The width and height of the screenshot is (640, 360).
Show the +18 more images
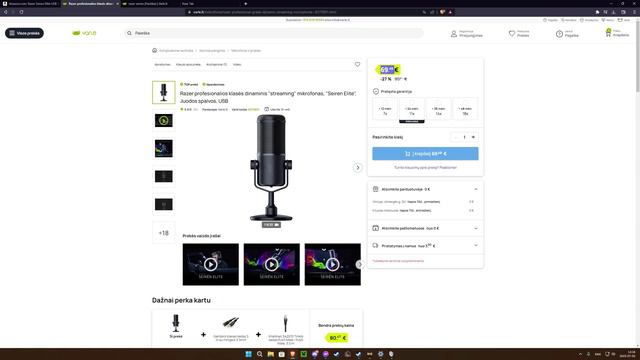click(164, 233)
